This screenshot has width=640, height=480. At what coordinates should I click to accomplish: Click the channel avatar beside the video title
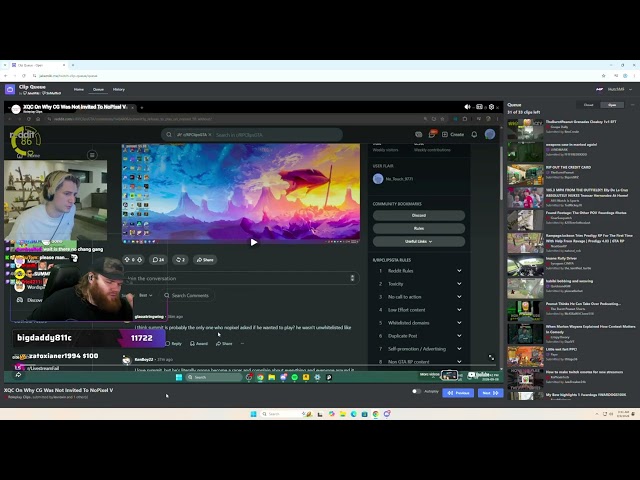pyautogui.click(x=16, y=109)
